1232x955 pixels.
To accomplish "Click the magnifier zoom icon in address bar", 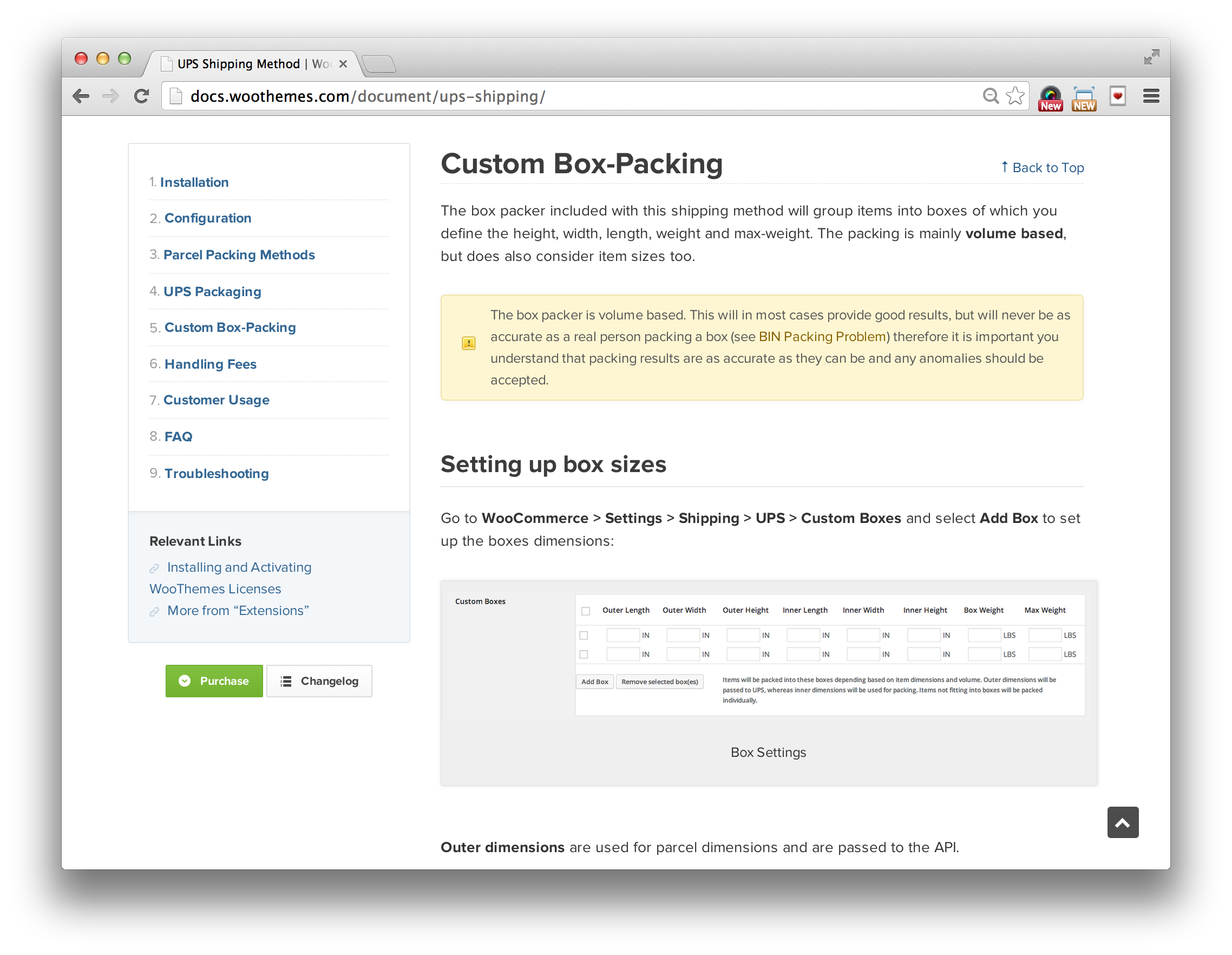I will pos(990,96).
